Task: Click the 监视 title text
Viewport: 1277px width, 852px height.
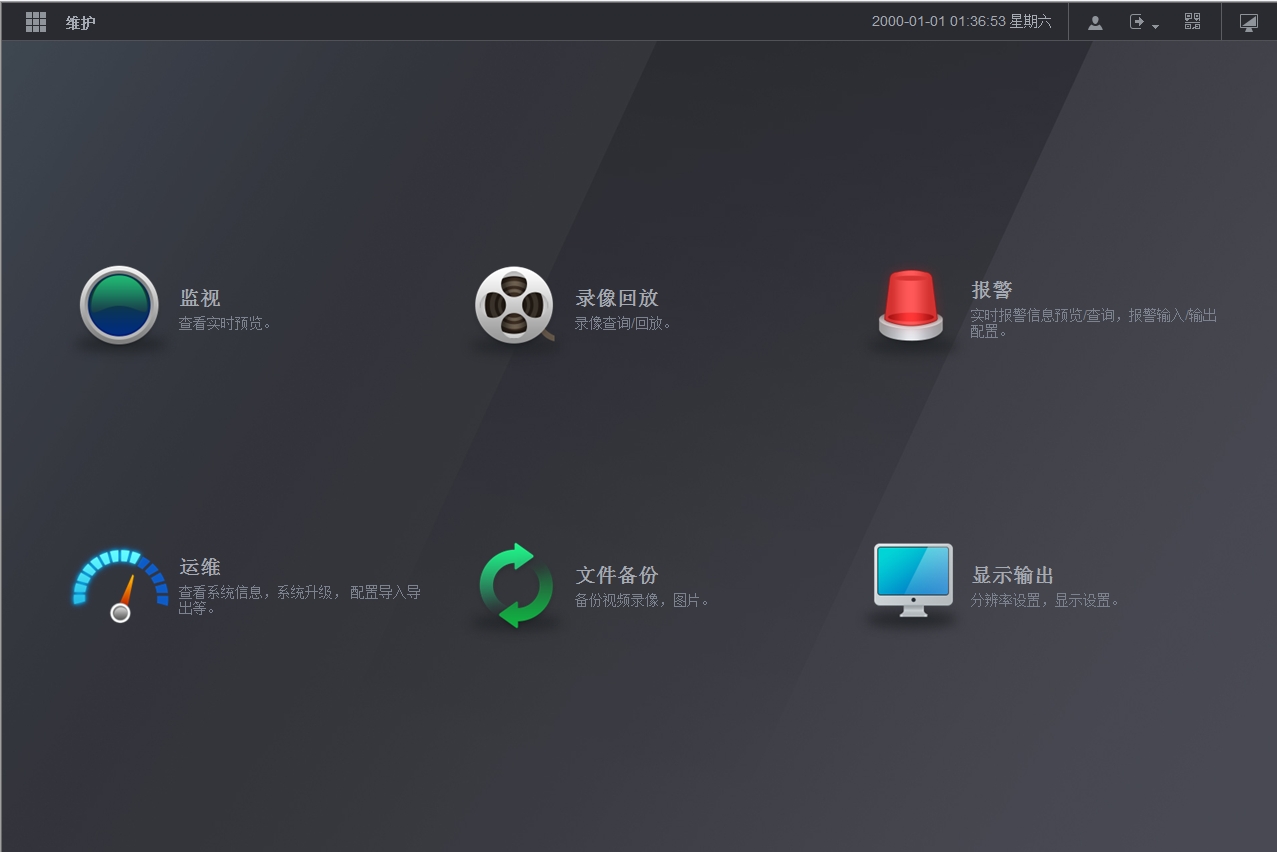Action: (x=200, y=298)
